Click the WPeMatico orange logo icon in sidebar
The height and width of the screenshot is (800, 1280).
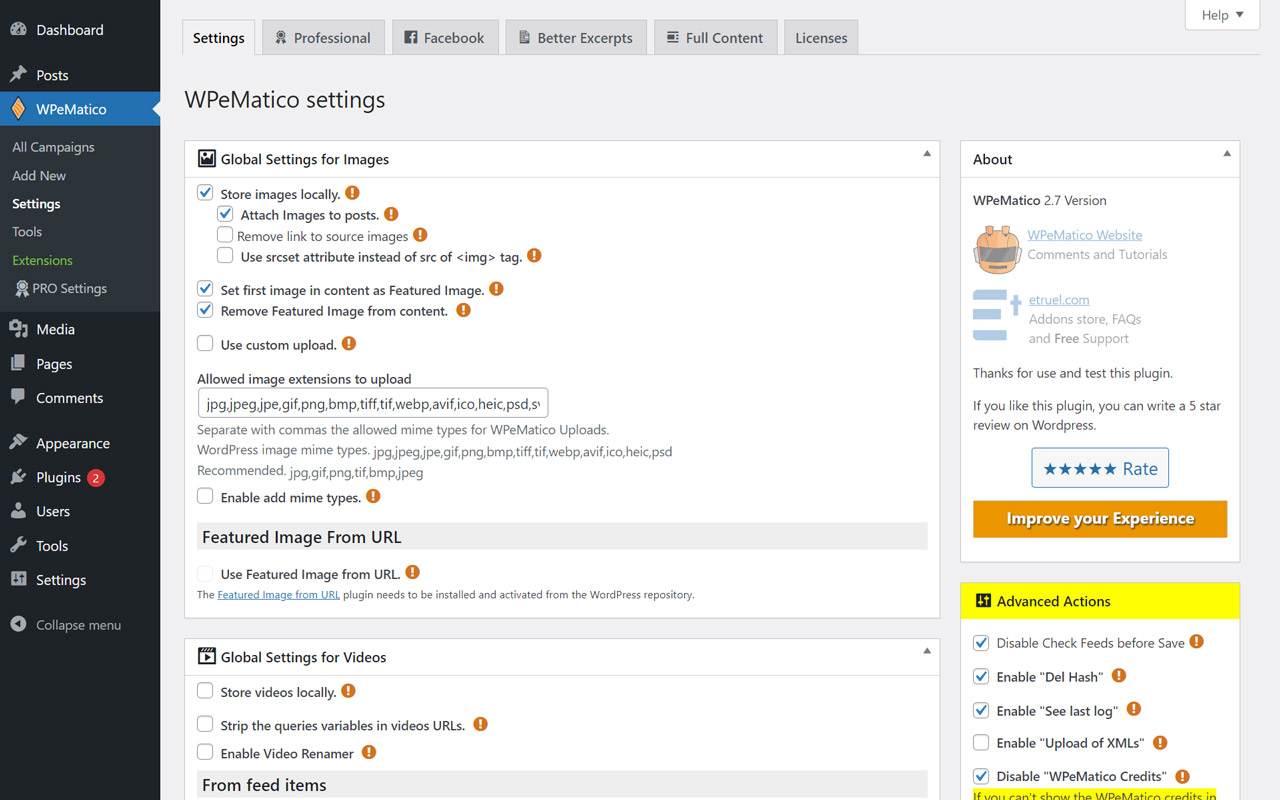tap(18, 109)
